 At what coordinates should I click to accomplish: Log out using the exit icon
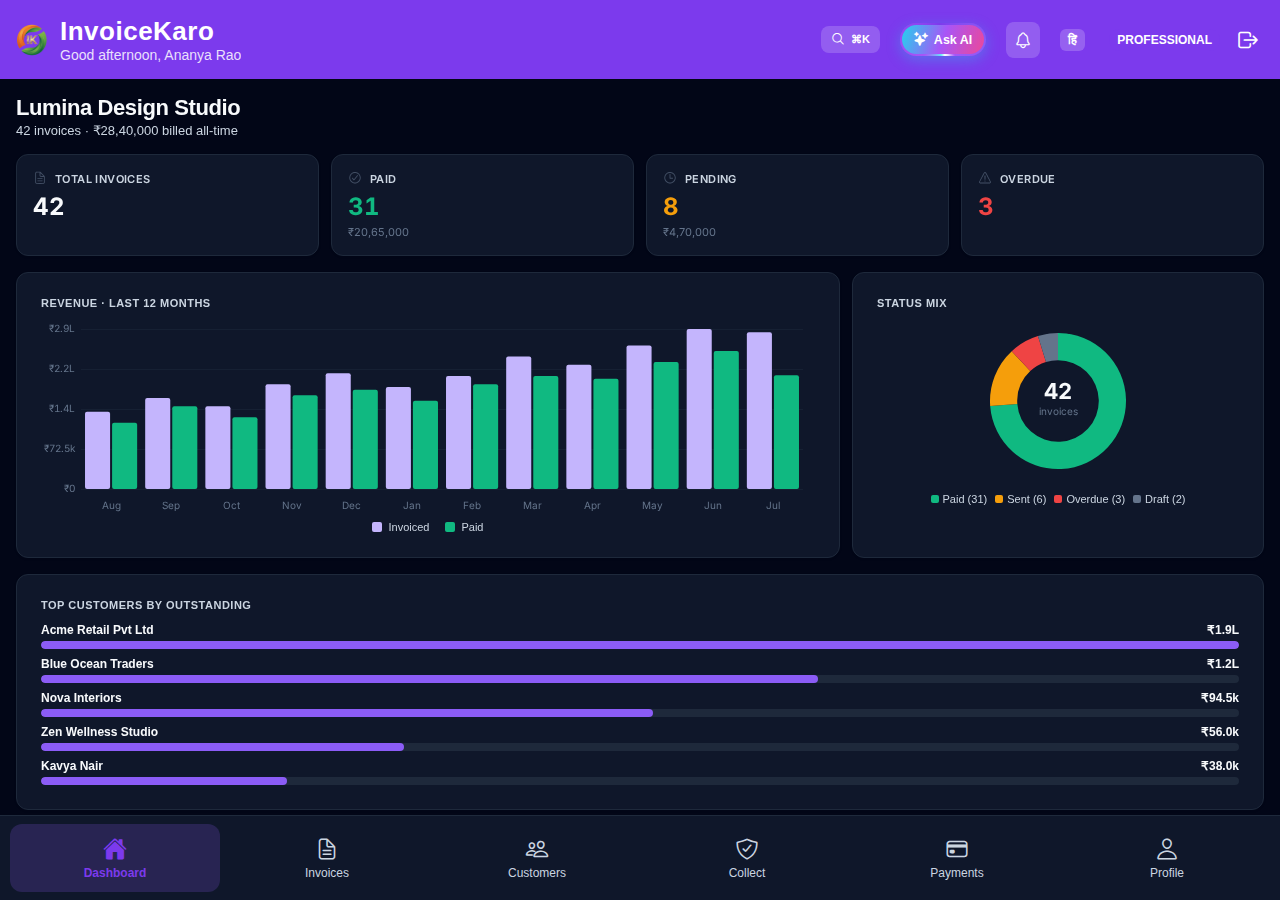[x=1247, y=40]
